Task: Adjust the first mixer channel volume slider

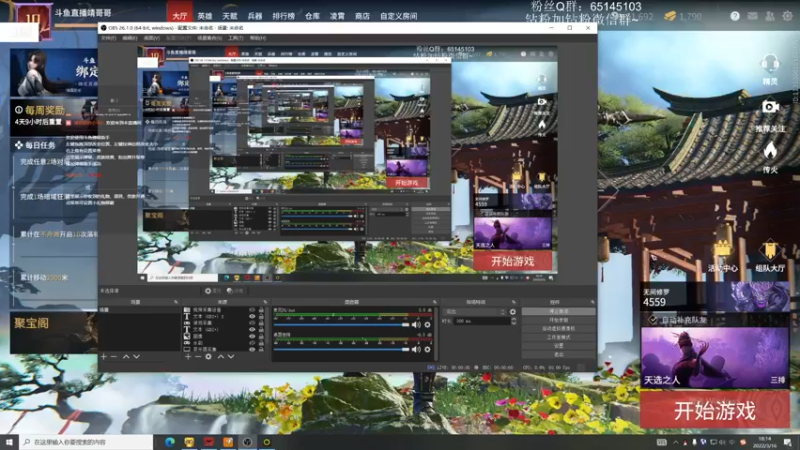Action: [341, 324]
